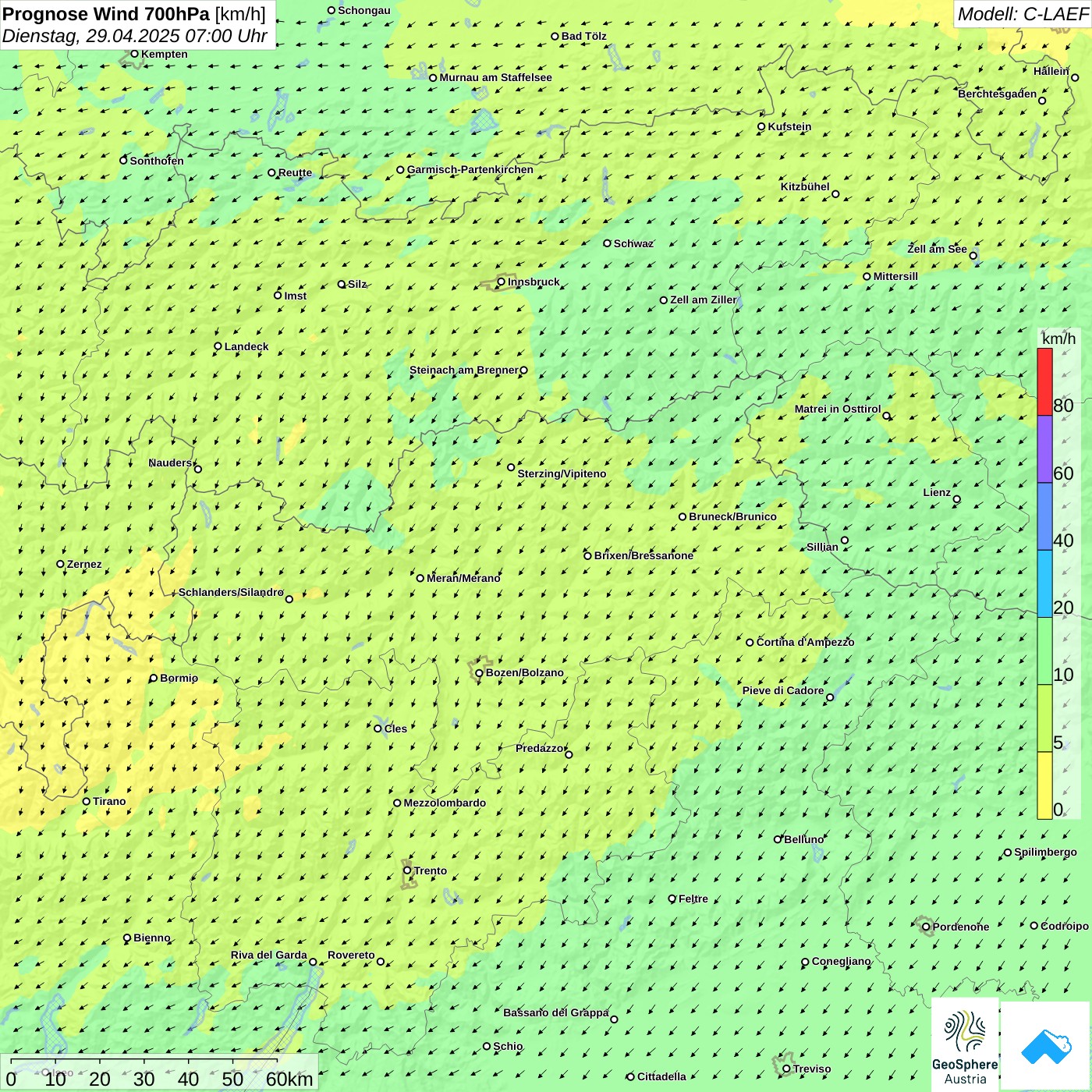The width and height of the screenshot is (1092, 1092).
Task: Click the Innsbruck city marker circle
Action: (502, 282)
